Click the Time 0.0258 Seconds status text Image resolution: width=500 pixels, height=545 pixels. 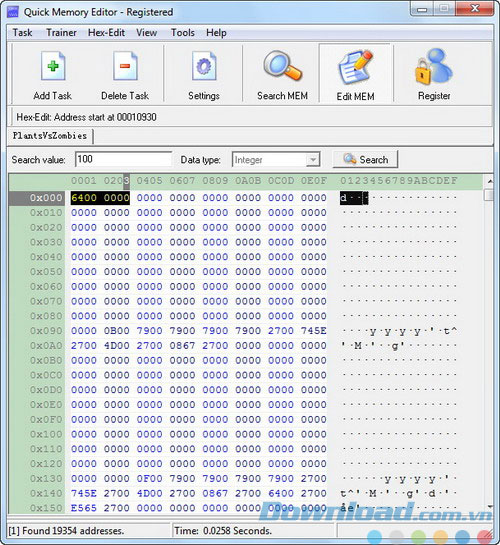(223, 531)
